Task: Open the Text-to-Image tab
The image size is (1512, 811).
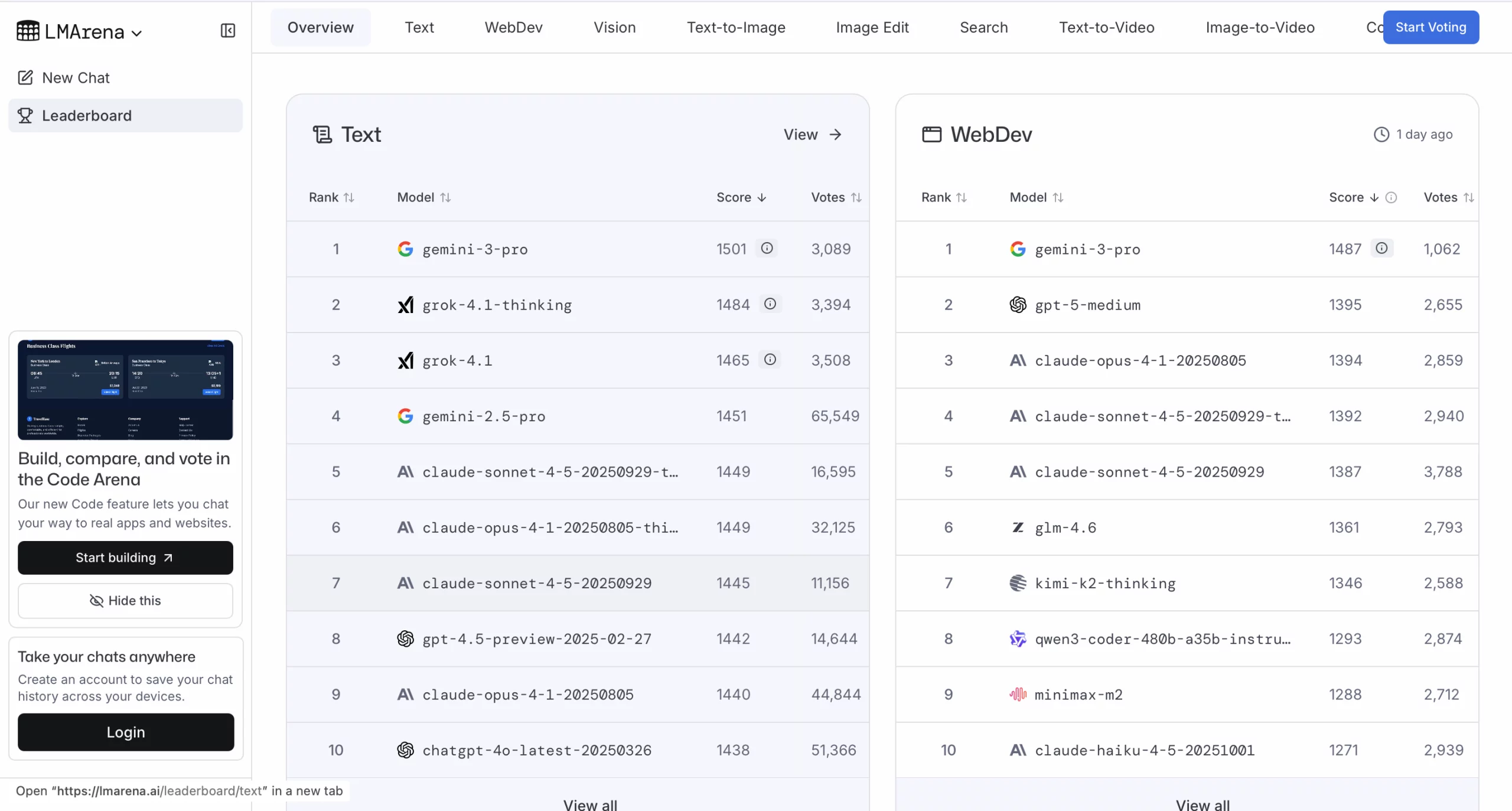Action: coord(735,27)
